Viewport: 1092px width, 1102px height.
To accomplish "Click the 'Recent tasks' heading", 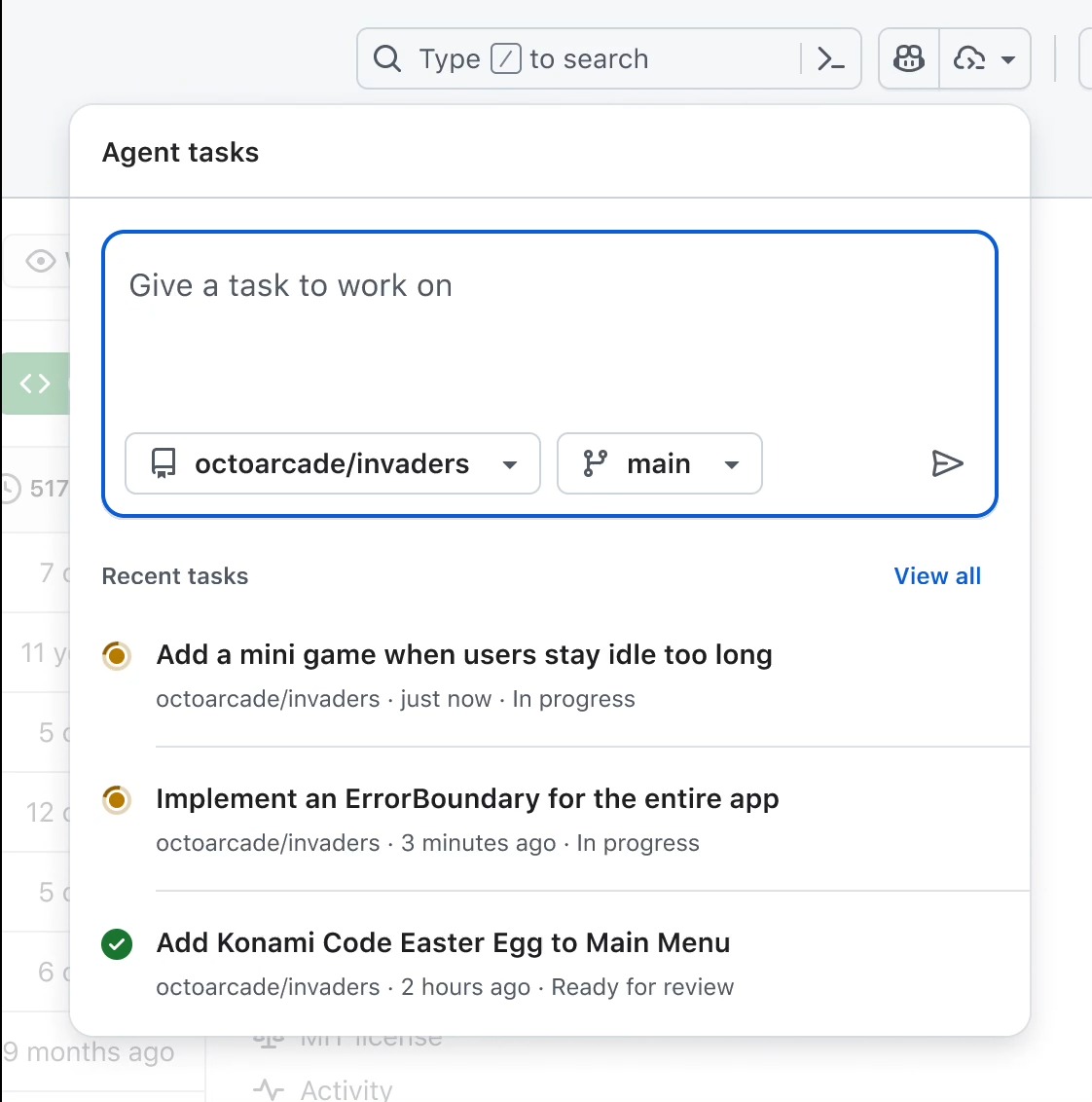I will click(x=175, y=576).
